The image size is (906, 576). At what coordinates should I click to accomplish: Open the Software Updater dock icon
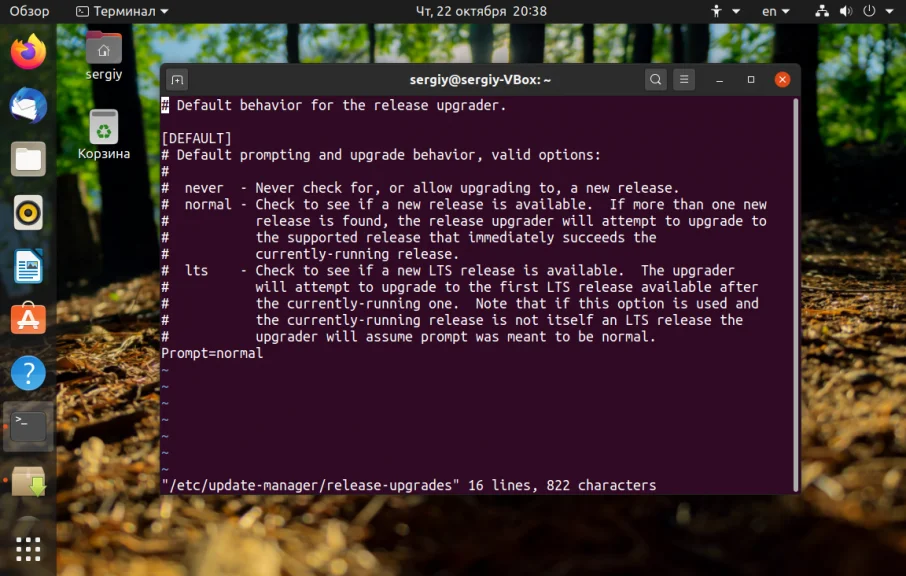(28, 482)
